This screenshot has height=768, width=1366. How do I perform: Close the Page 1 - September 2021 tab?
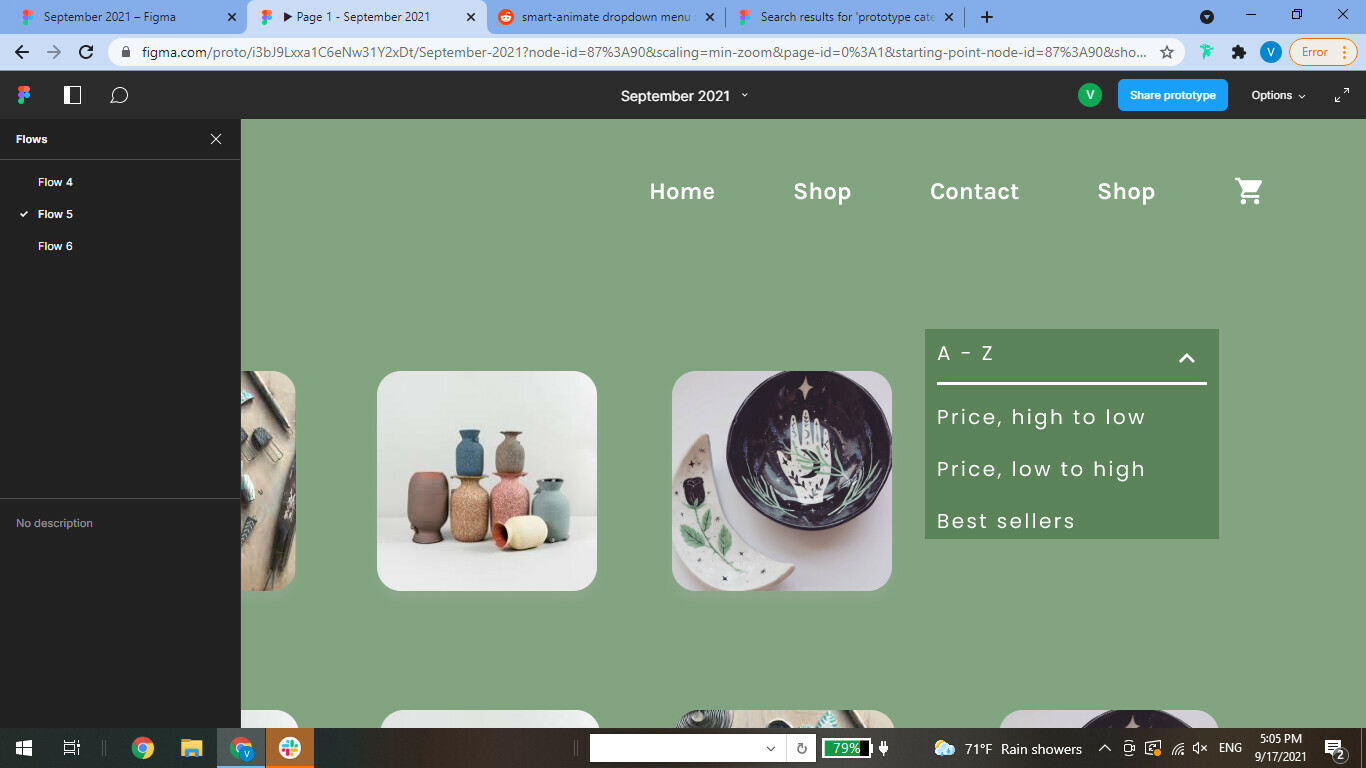(x=471, y=17)
